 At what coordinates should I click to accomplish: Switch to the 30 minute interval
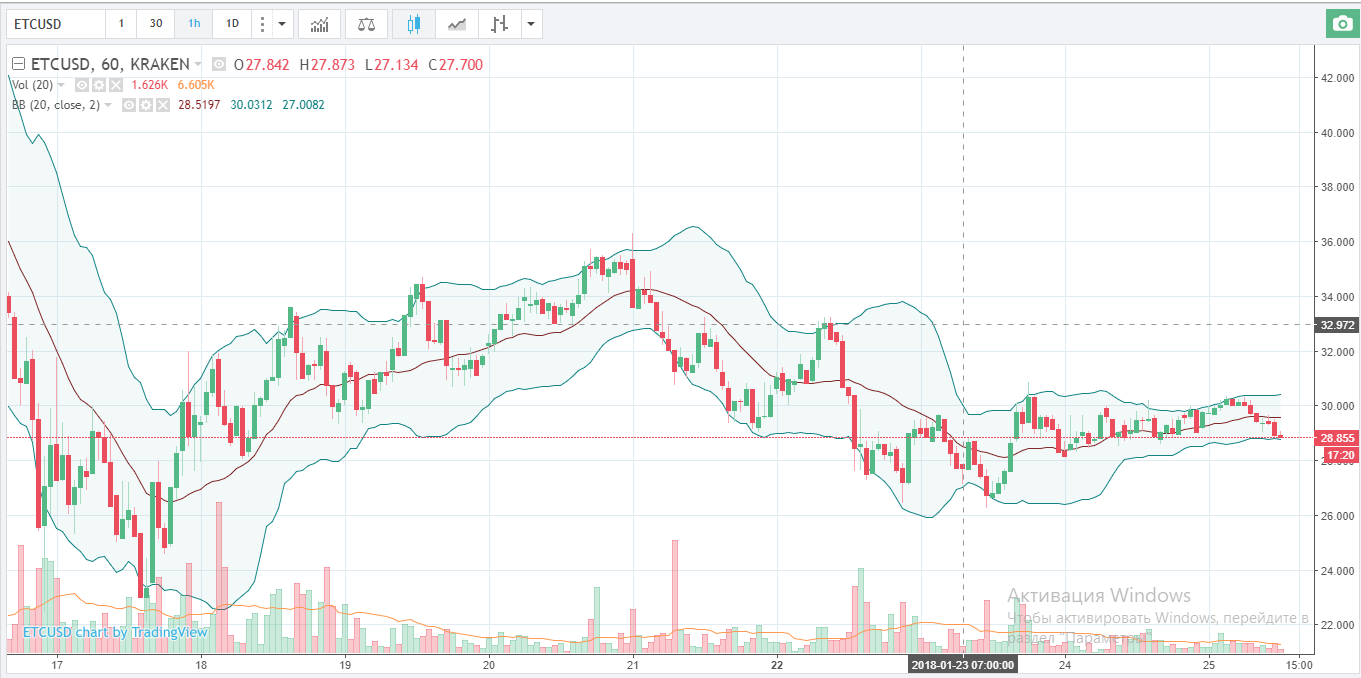click(155, 23)
